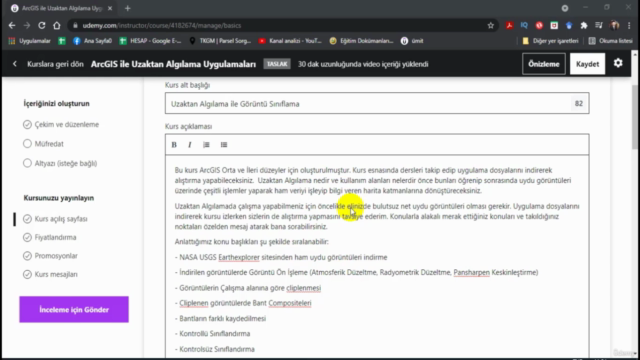Click the Kurslara geri dön link
Viewport: 640px width, 360px height.
click(x=55, y=64)
